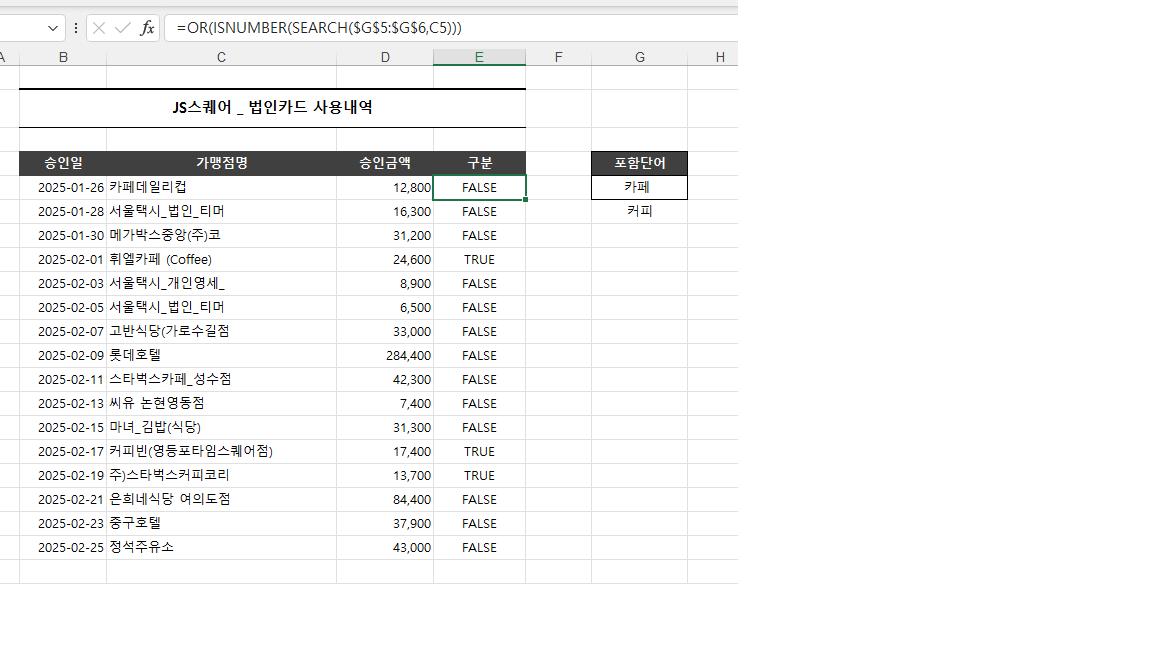Click the 승인일 column header cell
This screenshot has height=648, width=1152.
(62, 163)
